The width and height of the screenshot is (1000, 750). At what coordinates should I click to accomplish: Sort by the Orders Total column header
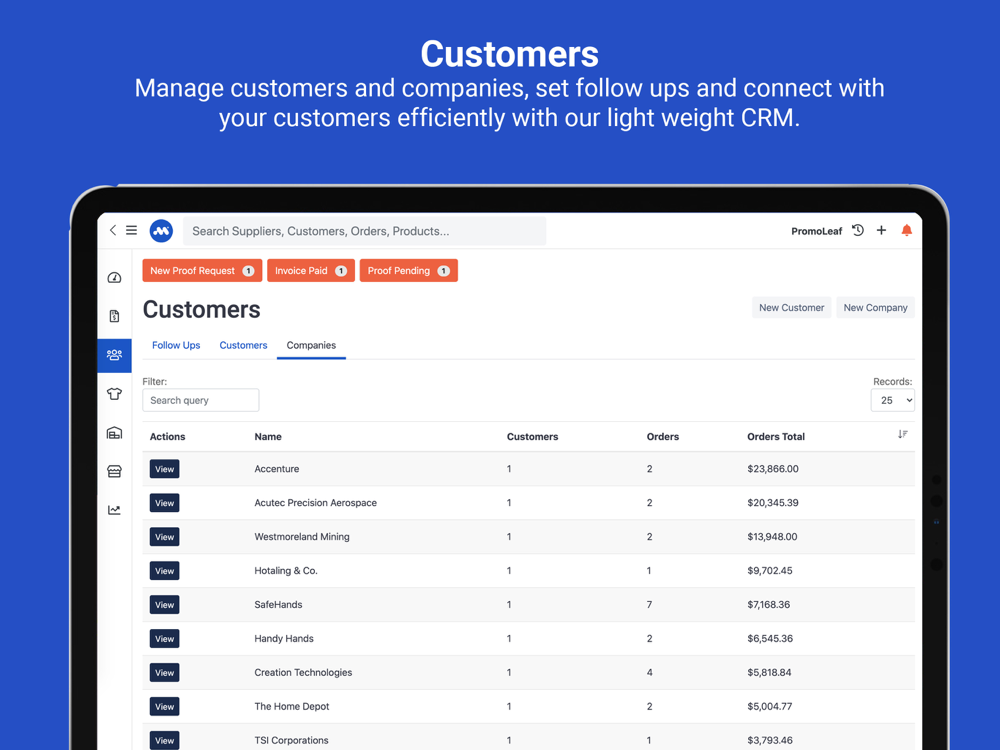coord(776,437)
